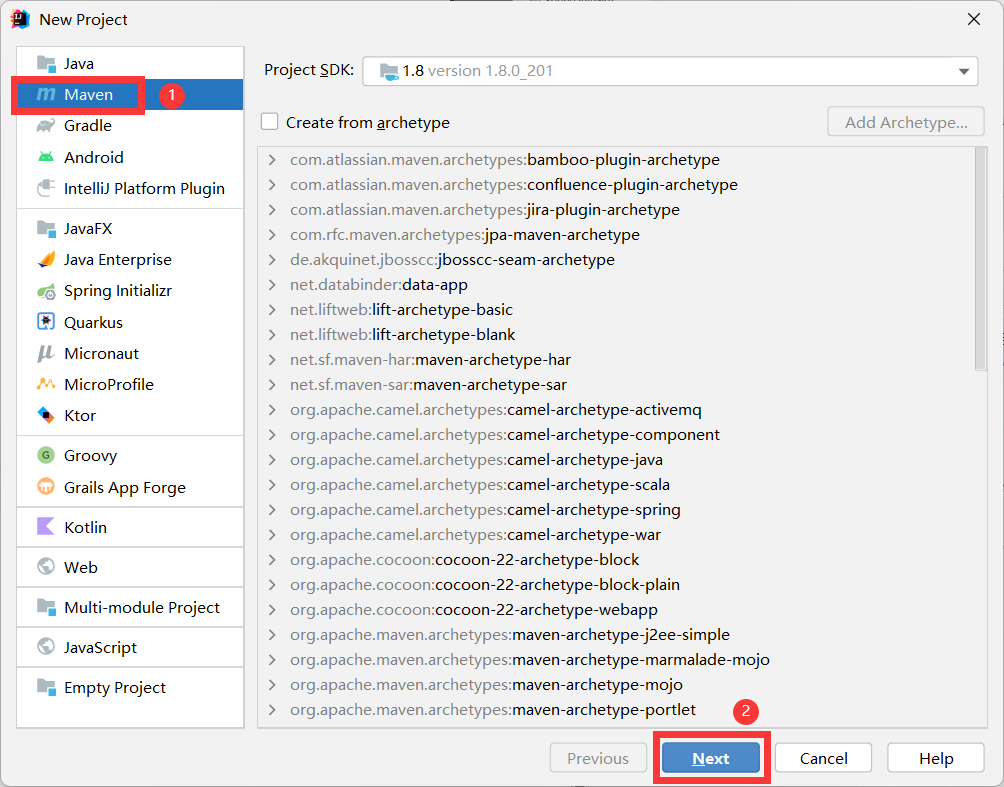The width and height of the screenshot is (1004, 787).
Task: Click the MicroProfile icon
Action: click(46, 384)
